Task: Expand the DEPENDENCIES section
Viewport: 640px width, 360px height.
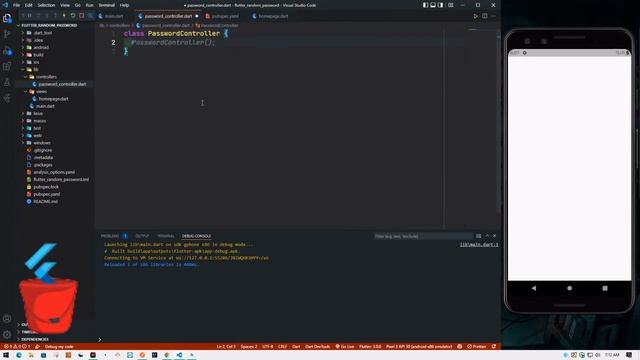Action: pos(34,339)
